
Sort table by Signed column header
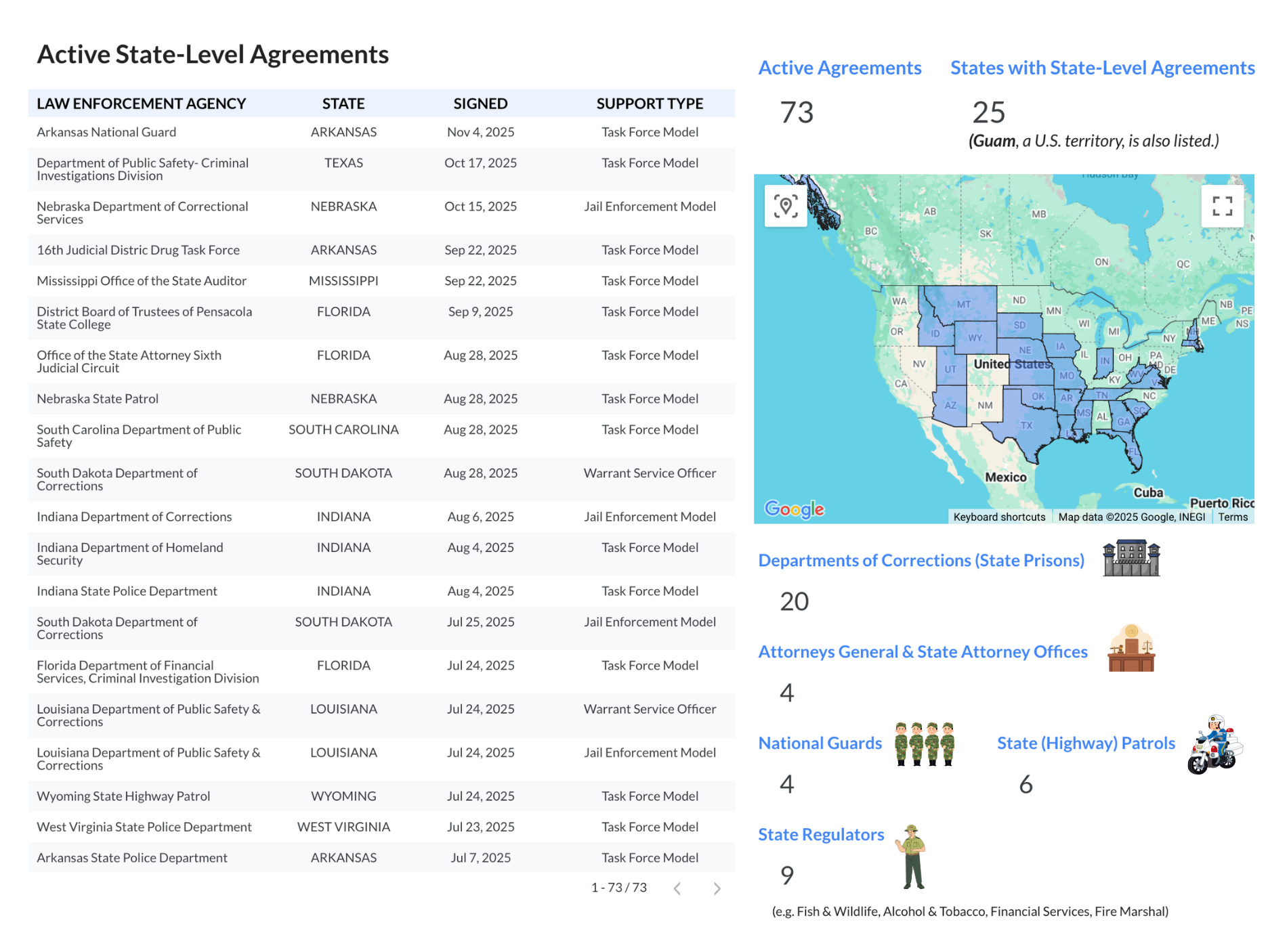(480, 104)
